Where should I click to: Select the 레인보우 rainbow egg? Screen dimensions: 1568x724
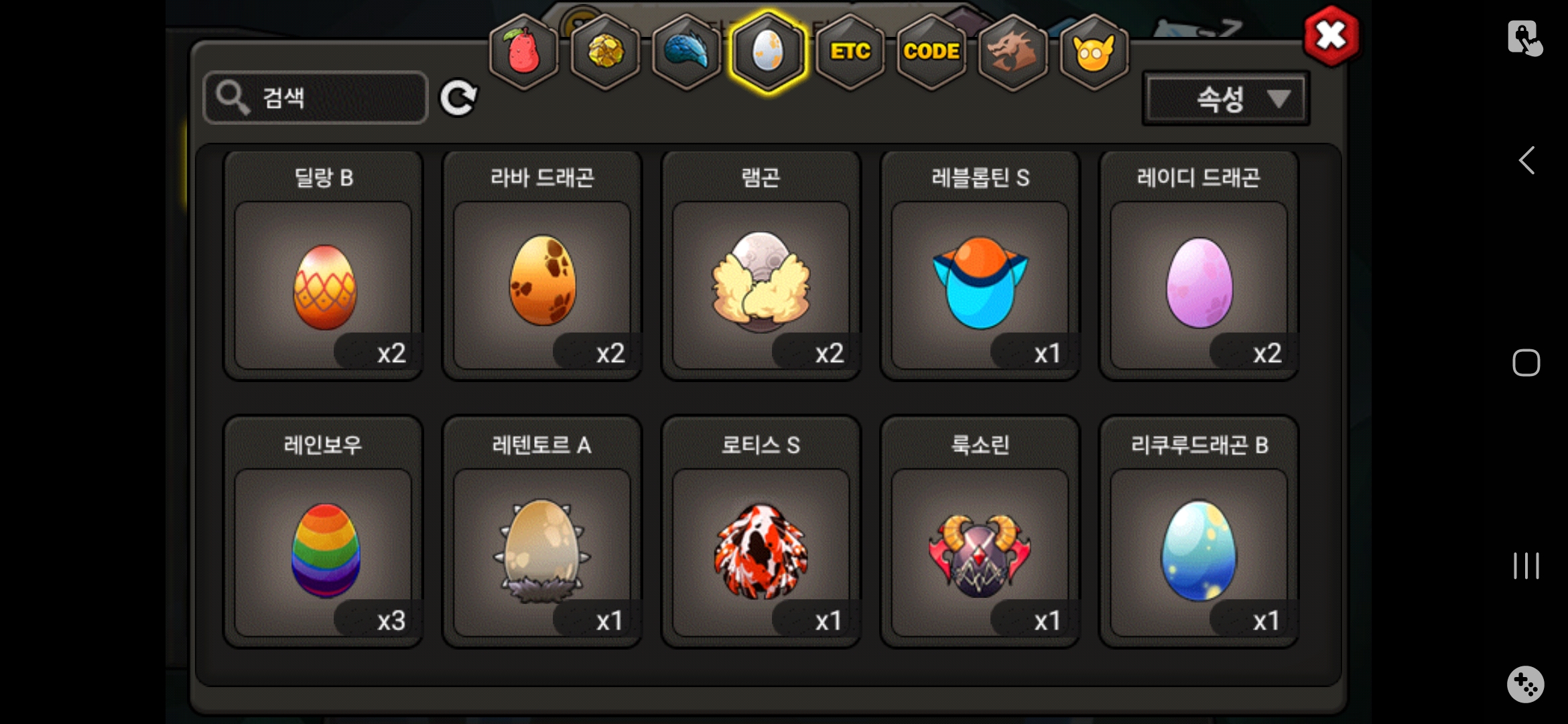point(323,532)
